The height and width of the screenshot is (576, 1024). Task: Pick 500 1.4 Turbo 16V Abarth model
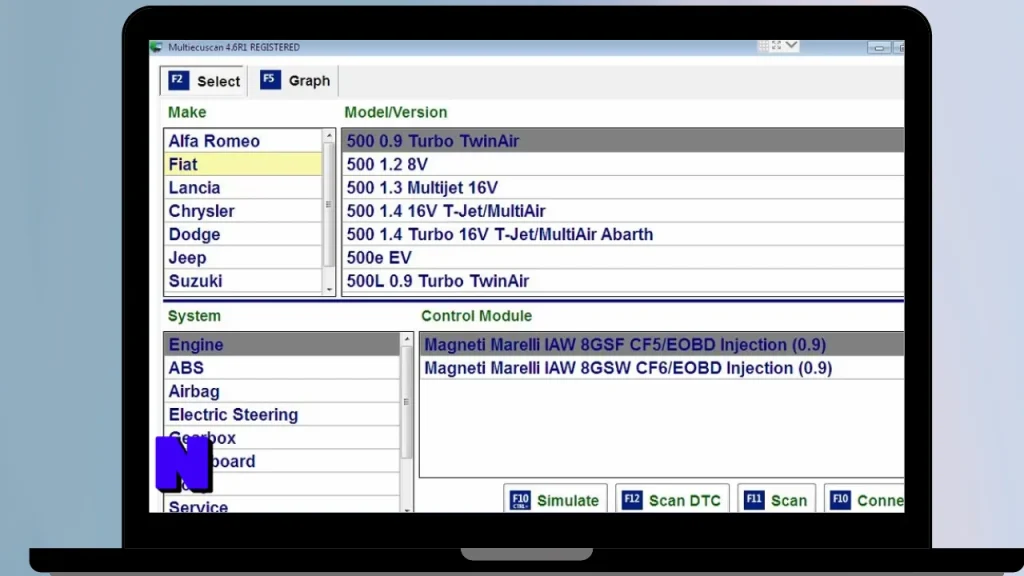tap(623, 234)
